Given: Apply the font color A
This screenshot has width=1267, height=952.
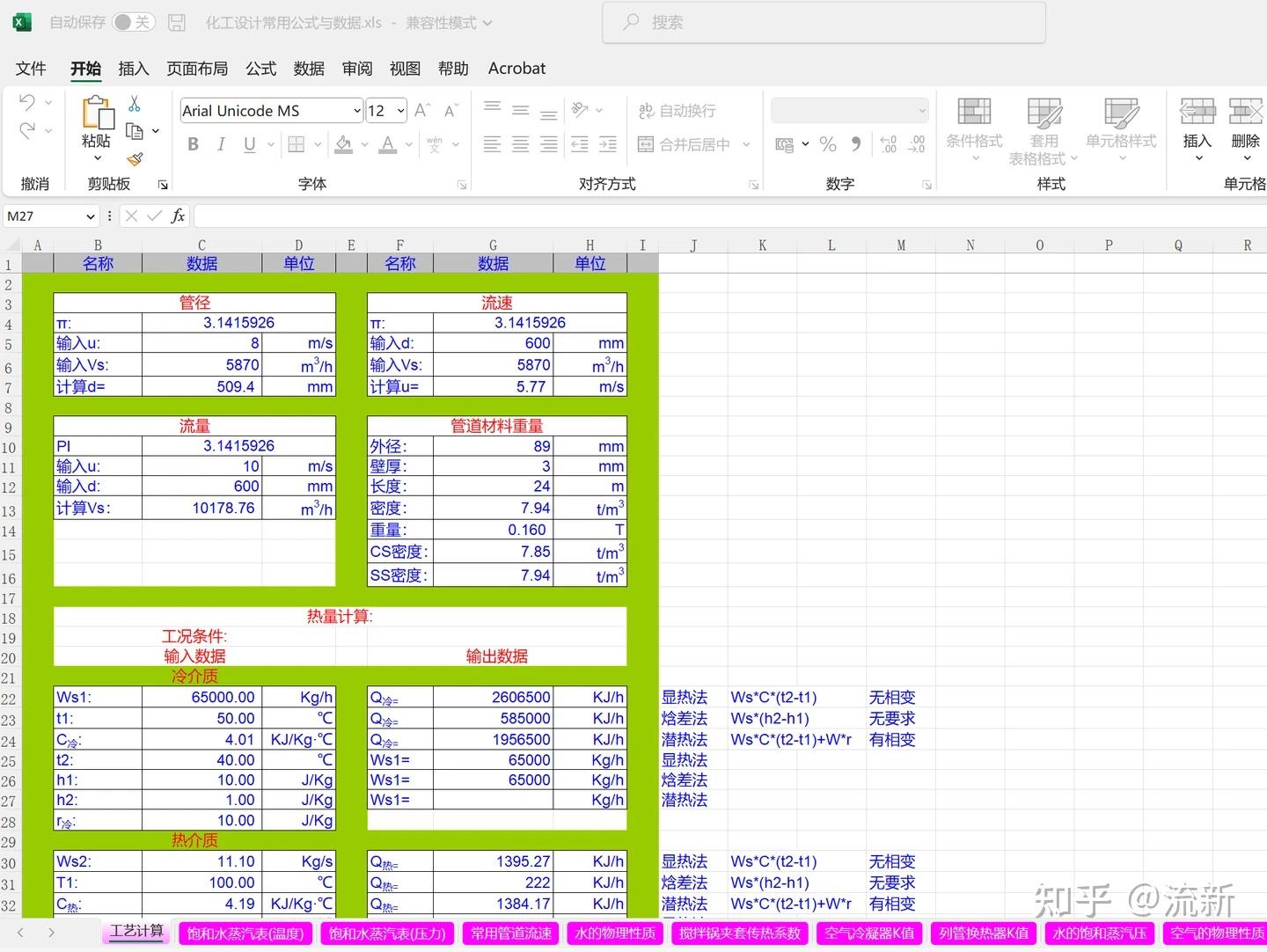Looking at the screenshot, I should coord(388,144).
